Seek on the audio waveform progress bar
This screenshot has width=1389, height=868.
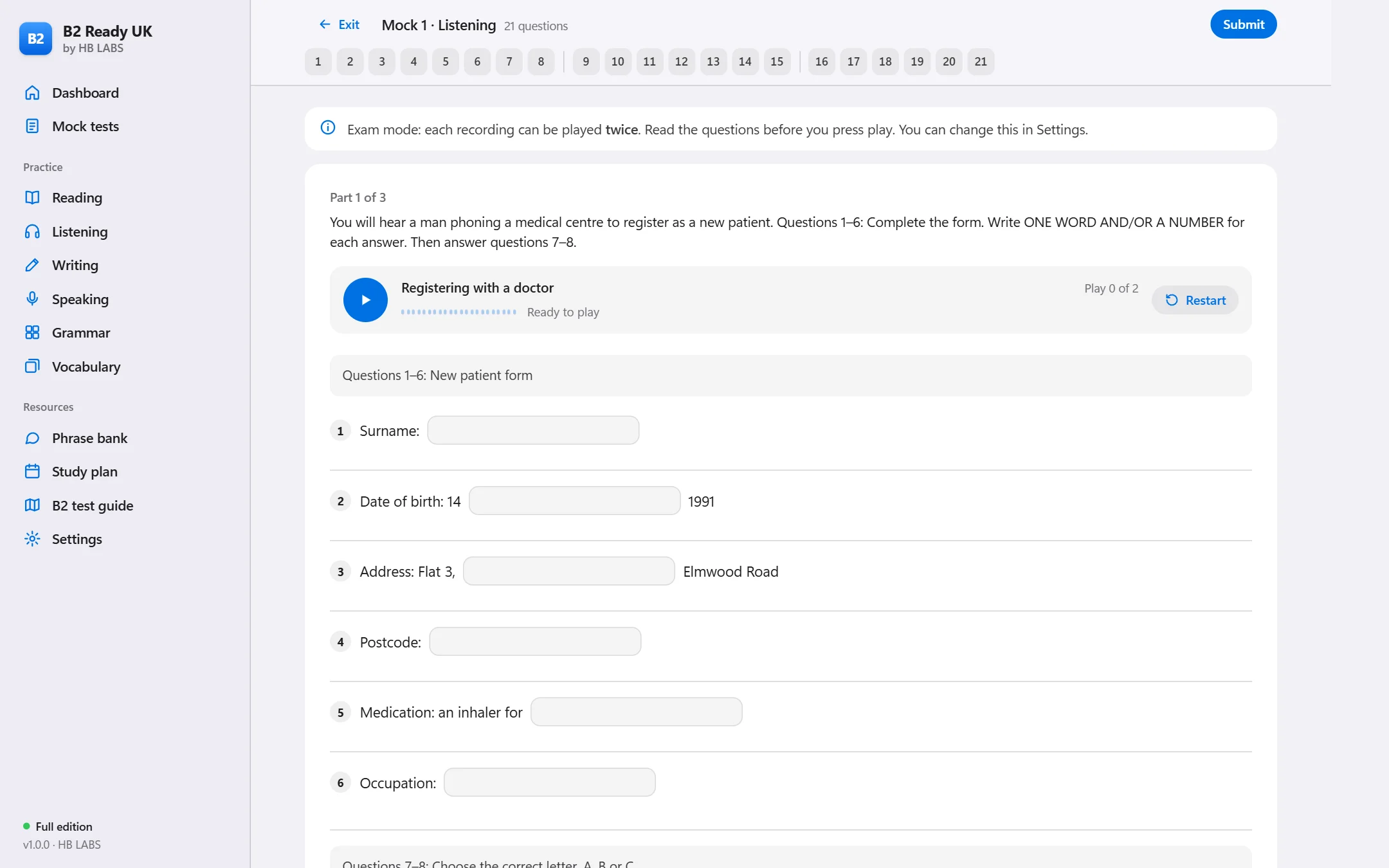click(458, 312)
